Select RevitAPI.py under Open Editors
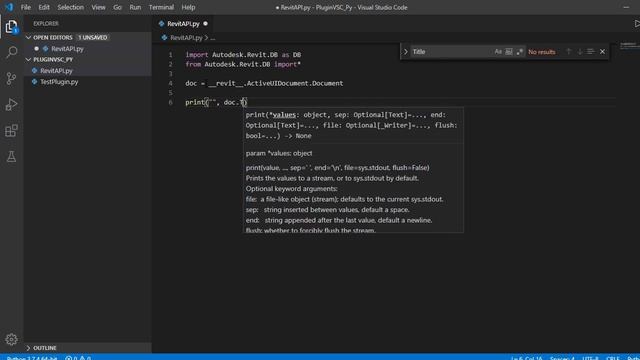 click(x=67, y=49)
